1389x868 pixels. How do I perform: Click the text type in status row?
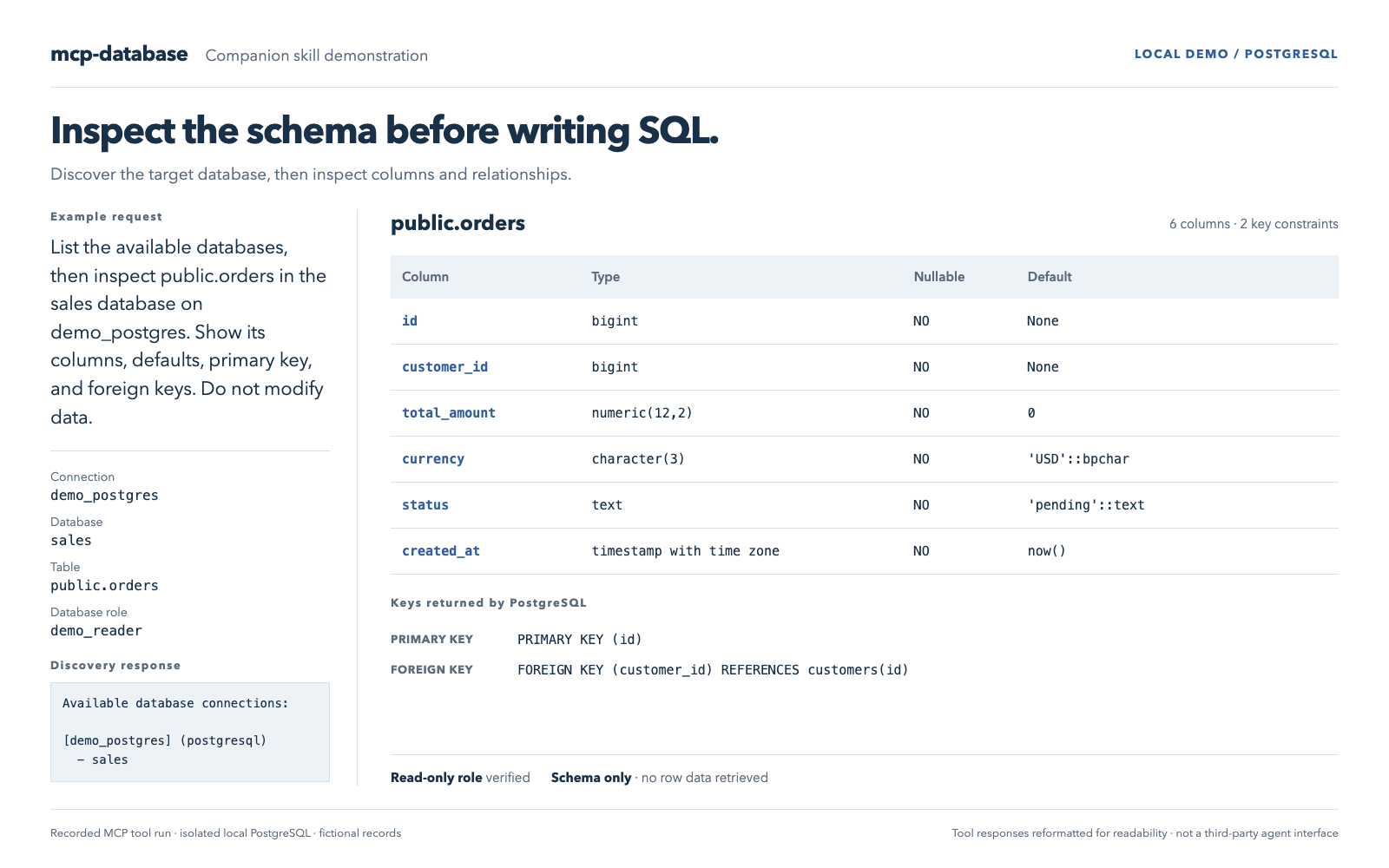point(607,505)
